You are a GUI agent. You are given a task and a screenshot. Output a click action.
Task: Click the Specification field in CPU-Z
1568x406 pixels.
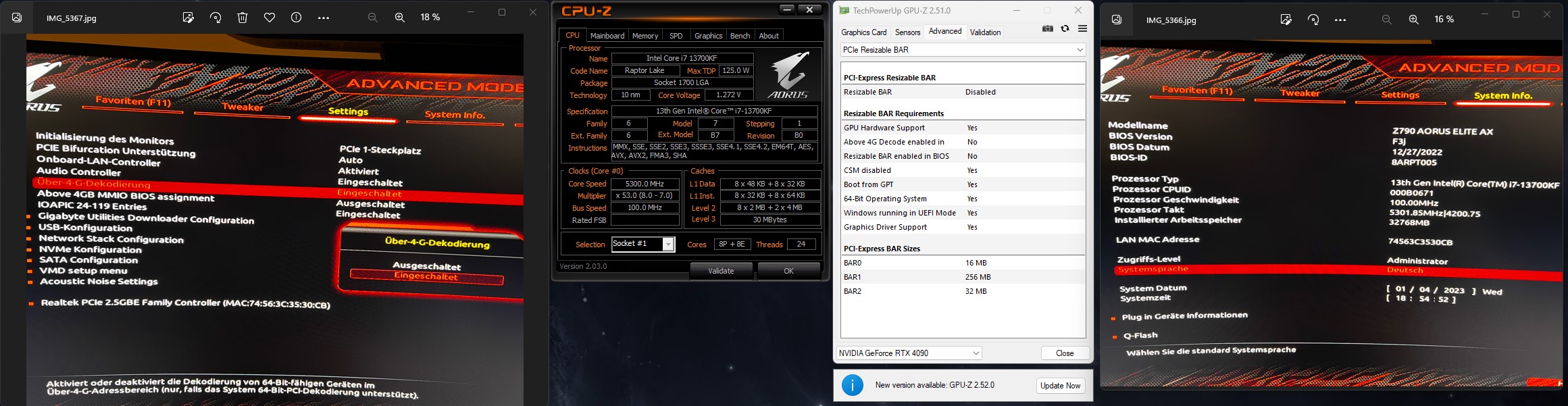(713, 111)
